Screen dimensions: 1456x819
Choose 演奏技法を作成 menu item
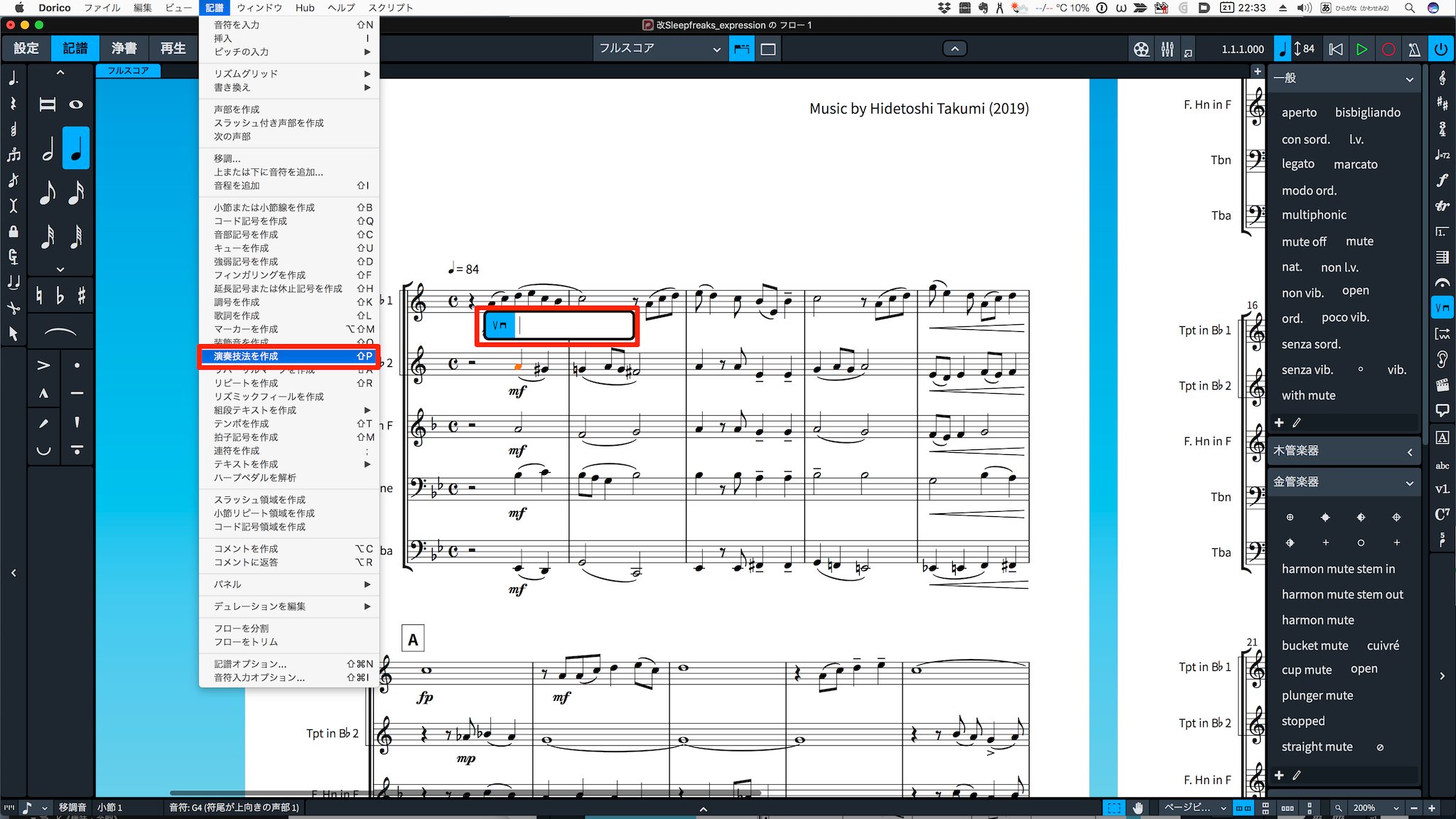pyautogui.click(x=289, y=356)
